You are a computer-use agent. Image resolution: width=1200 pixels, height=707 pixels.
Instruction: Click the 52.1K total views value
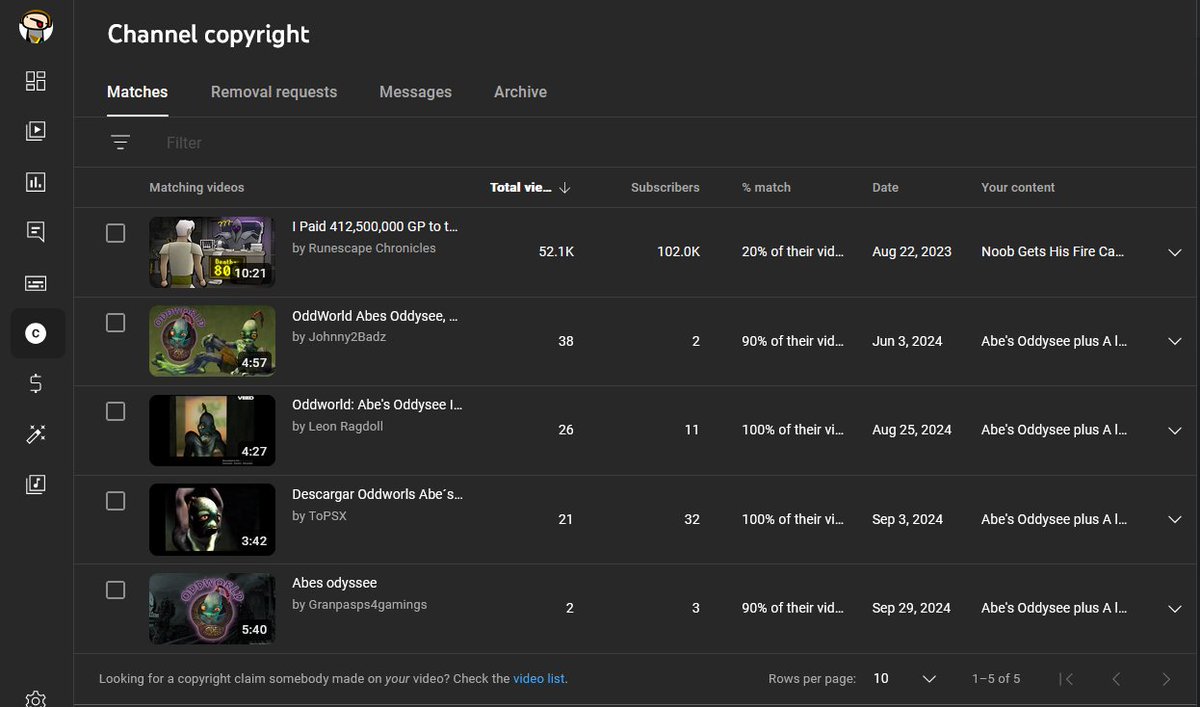556,252
